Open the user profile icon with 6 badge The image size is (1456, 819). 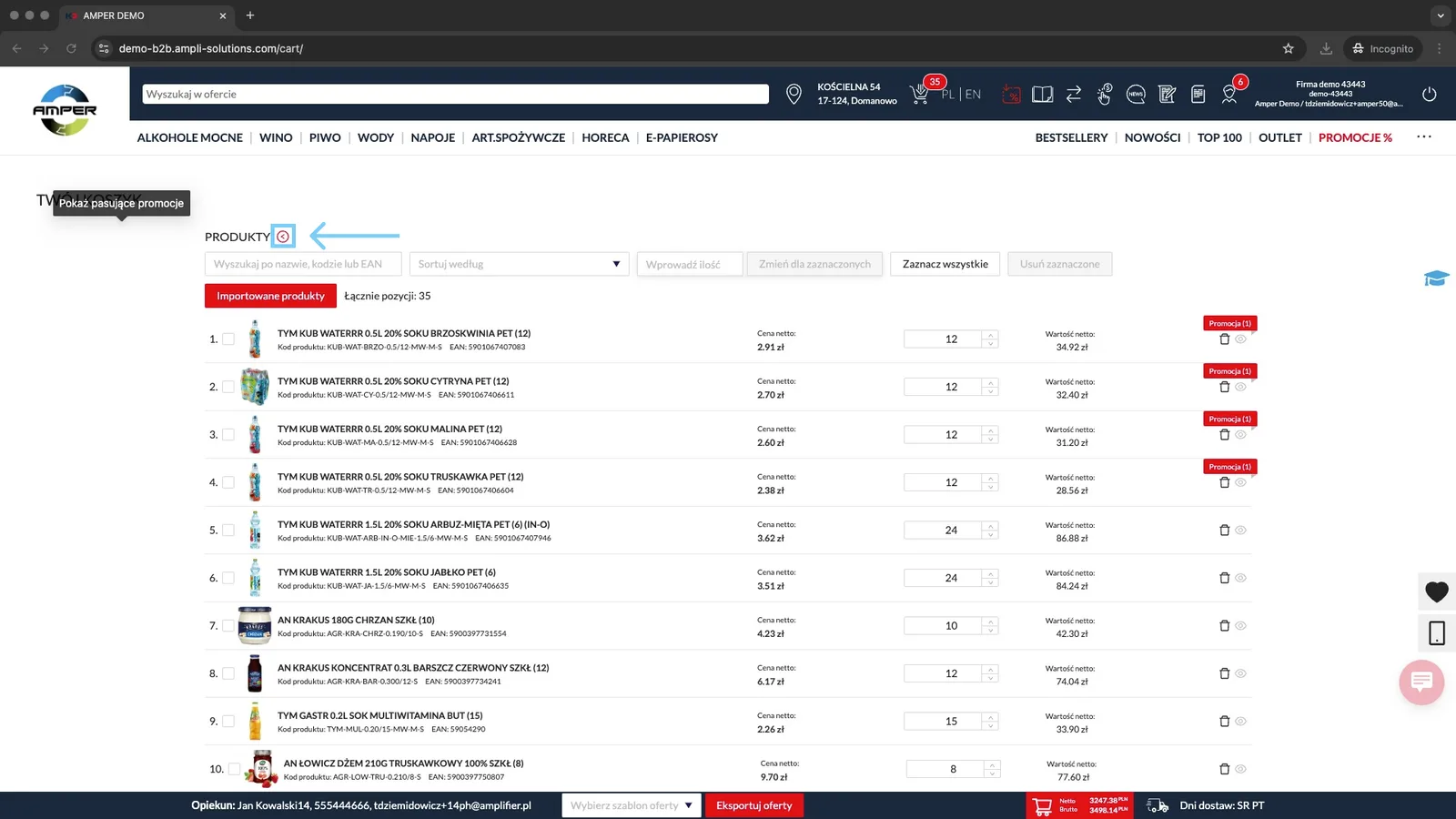coord(1229,94)
